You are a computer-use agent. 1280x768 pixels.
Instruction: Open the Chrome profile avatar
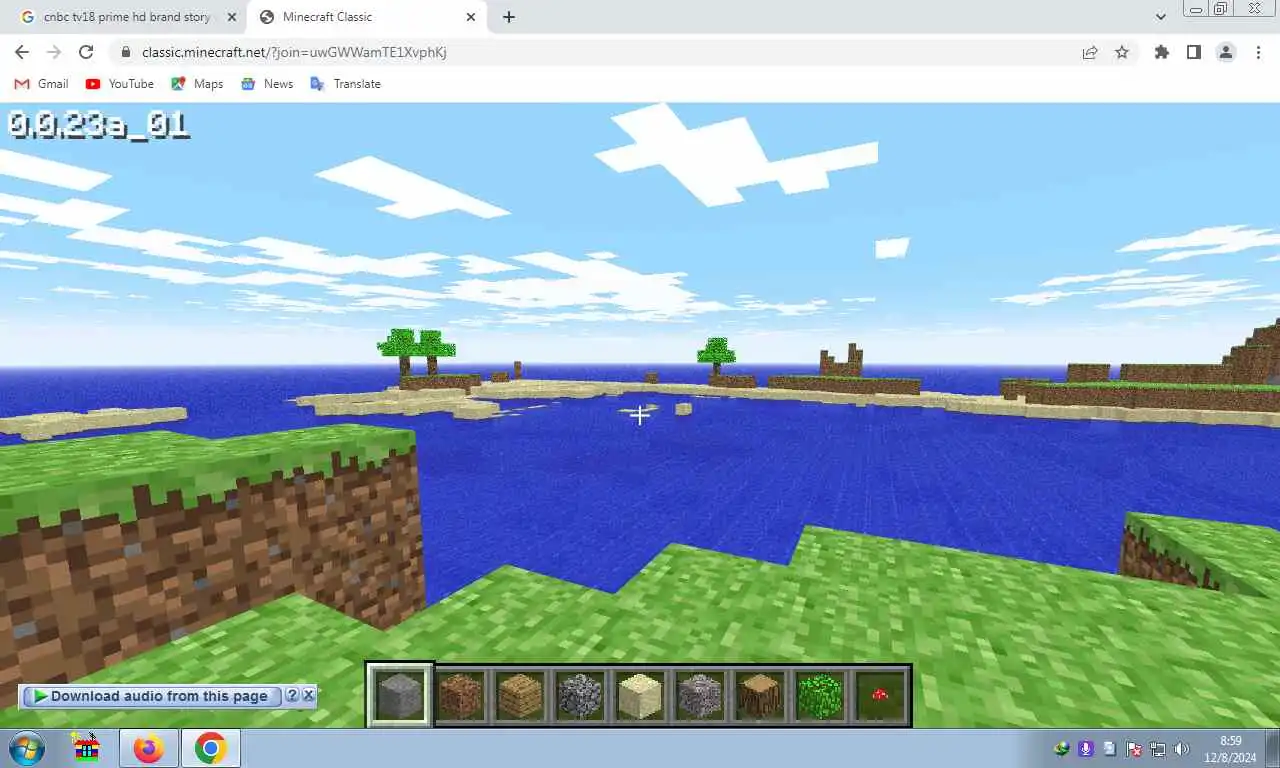pos(1226,52)
